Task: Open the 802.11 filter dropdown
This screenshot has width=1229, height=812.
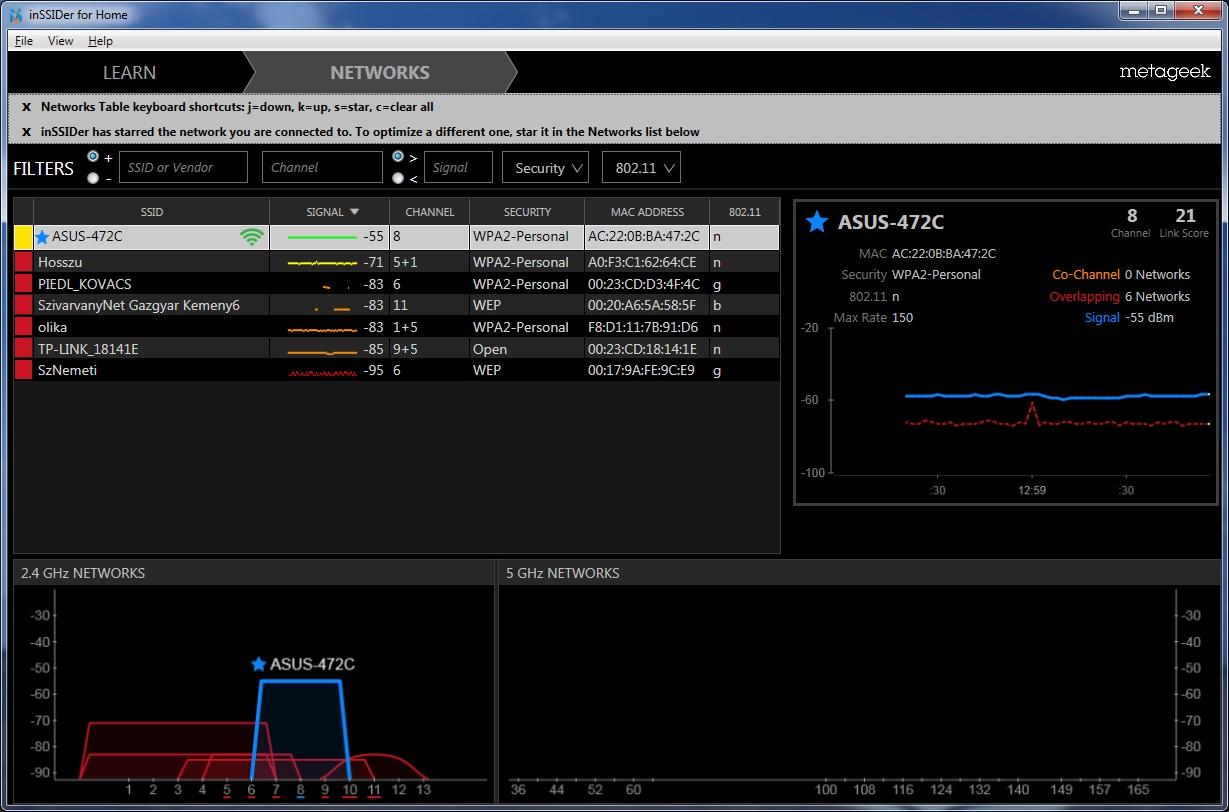Action: pyautogui.click(x=641, y=168)
